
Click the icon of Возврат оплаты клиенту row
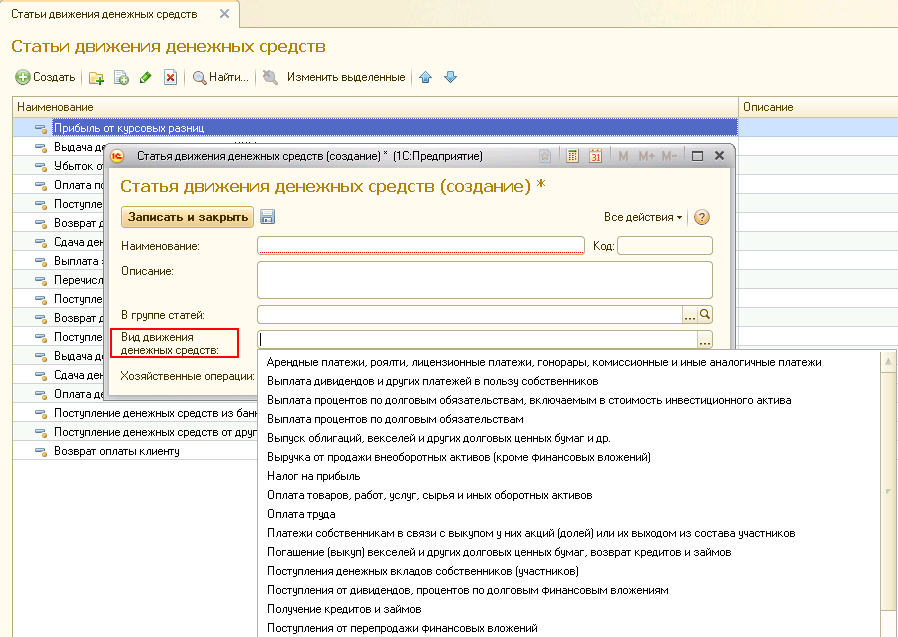(x=41, y=451)
